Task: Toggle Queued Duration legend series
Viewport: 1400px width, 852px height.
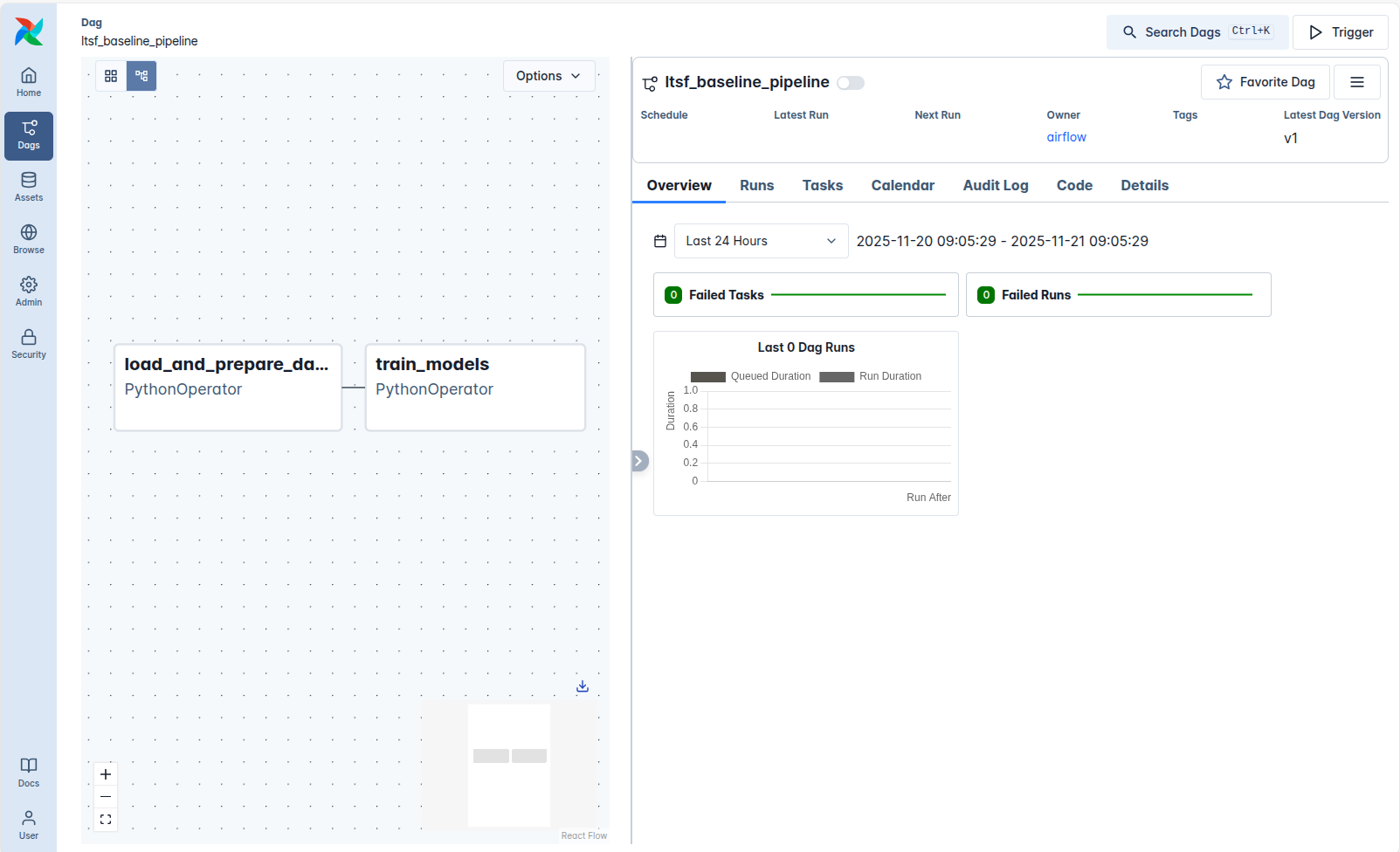Action: click(x=751, y=376)
